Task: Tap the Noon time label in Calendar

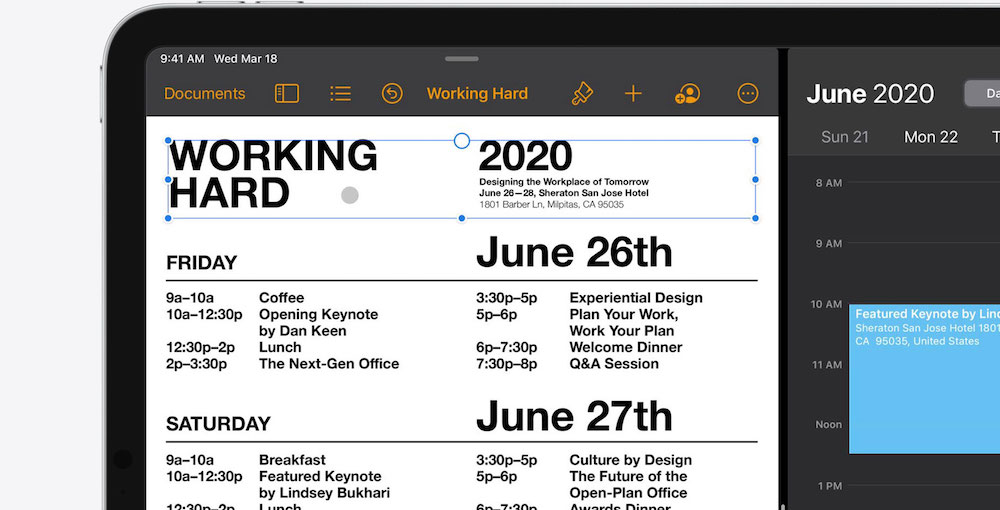Action: pyautogui.click(x=828, y=425)
